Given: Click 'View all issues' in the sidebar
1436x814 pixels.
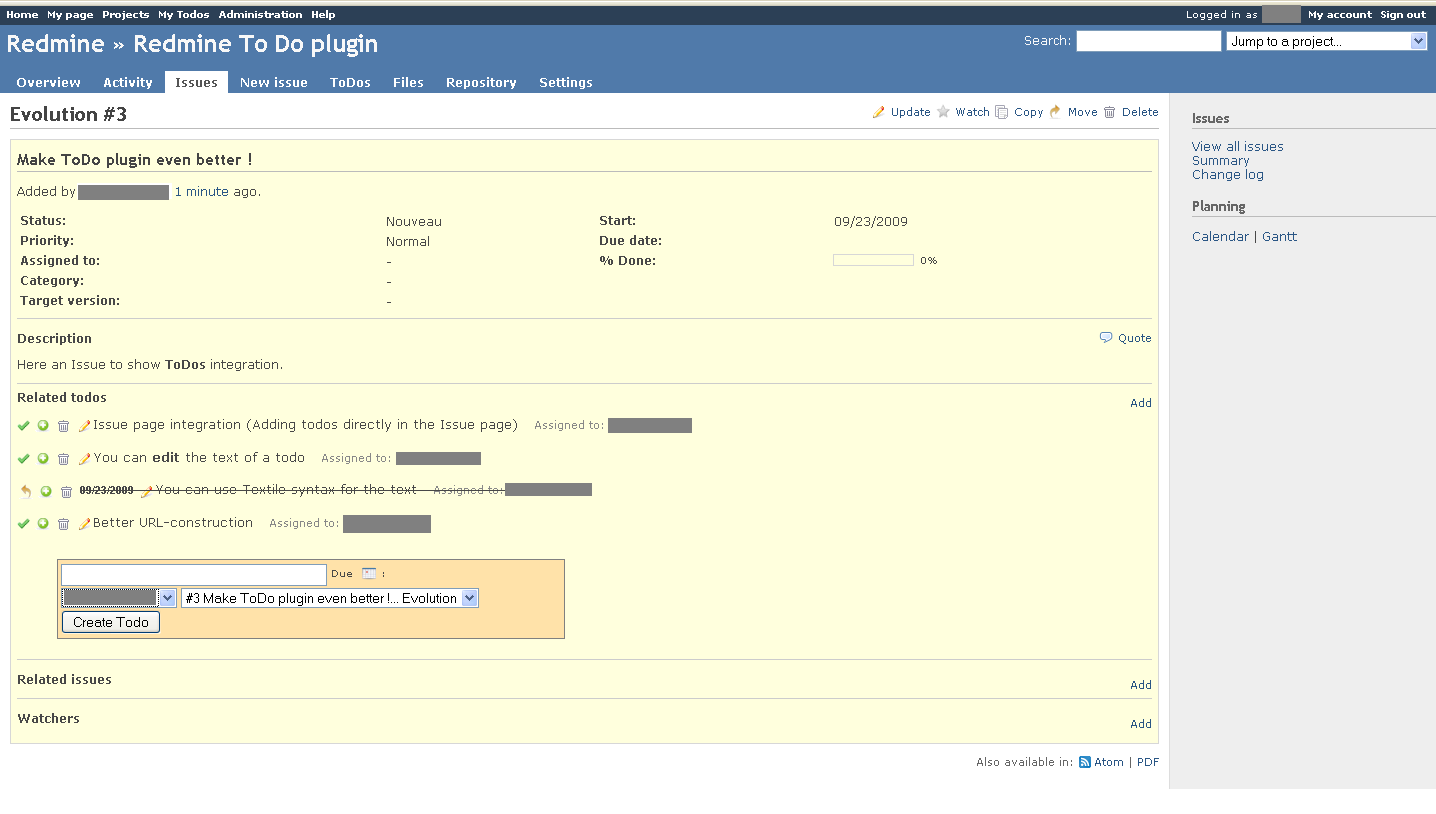Looking at the screenshot, I should click(x=1238, y=146).
